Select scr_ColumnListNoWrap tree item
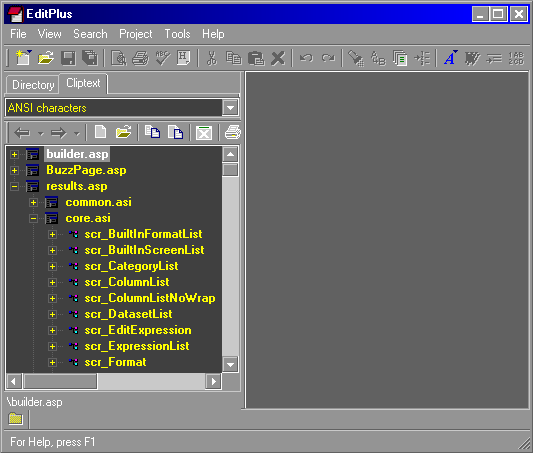Image resolution: width=534 pixels, height=454 pixels. [x=150, y=298]
